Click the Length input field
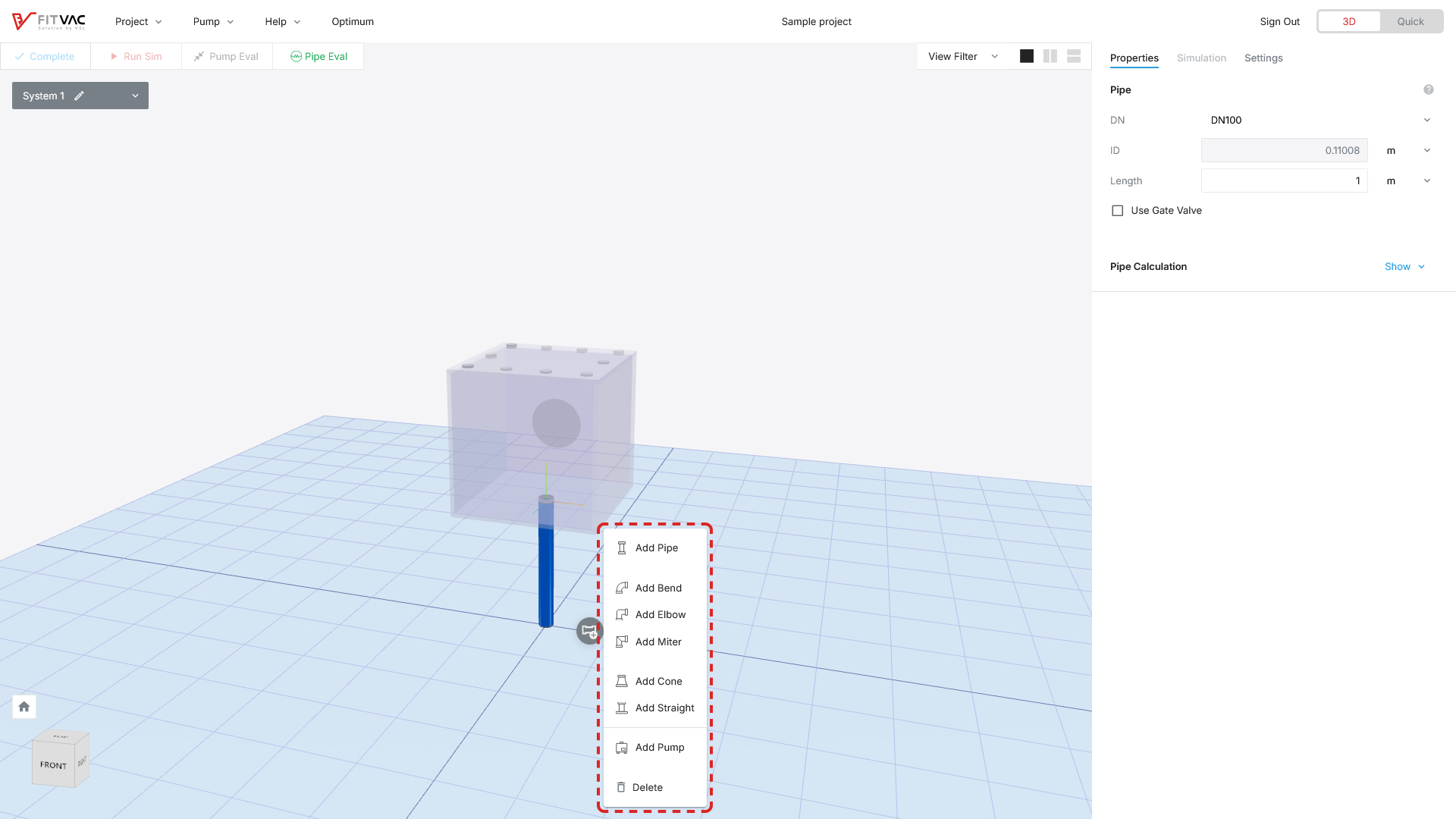 click(1285, 180)
